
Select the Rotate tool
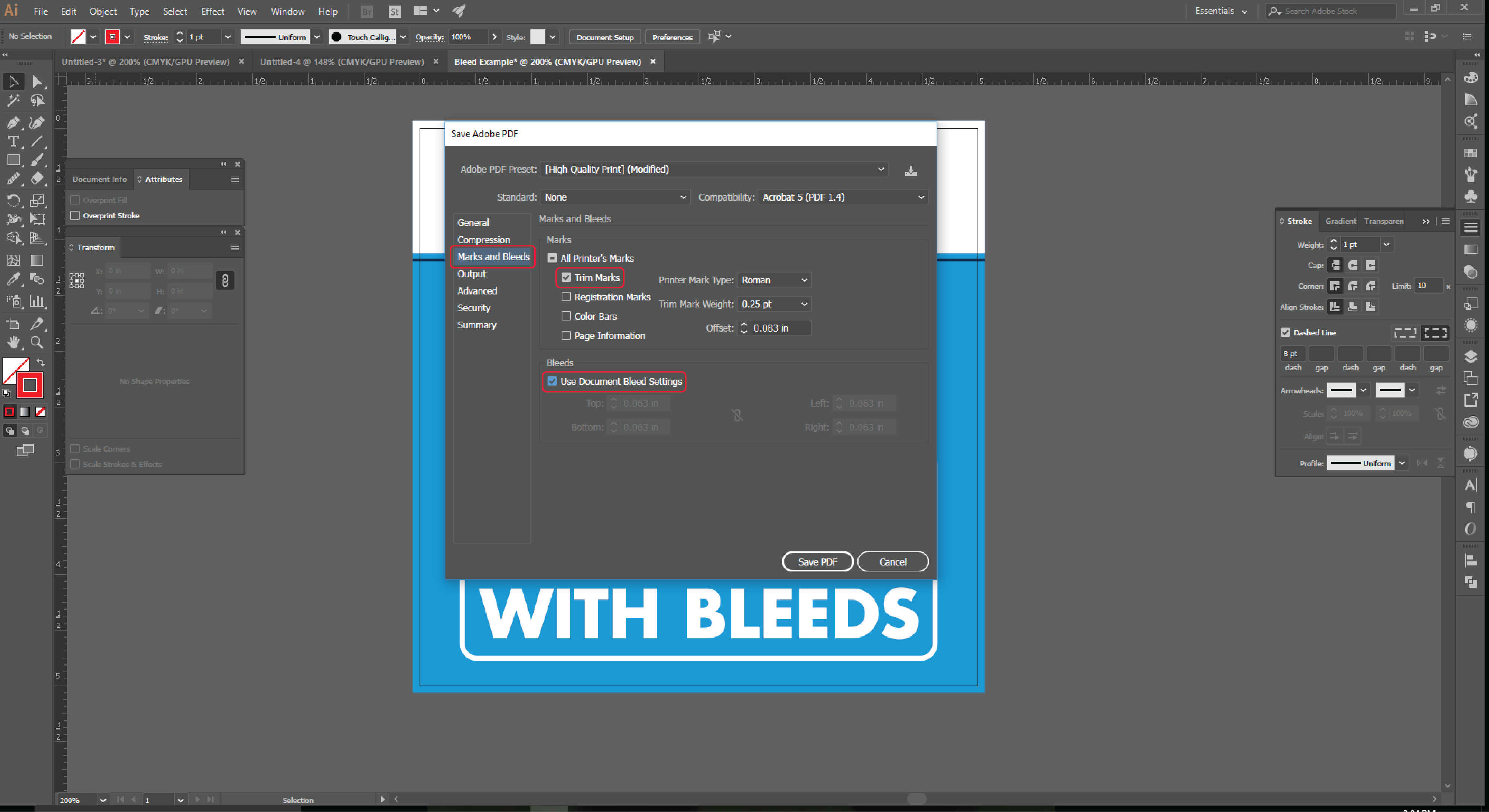tap(13, 200)
